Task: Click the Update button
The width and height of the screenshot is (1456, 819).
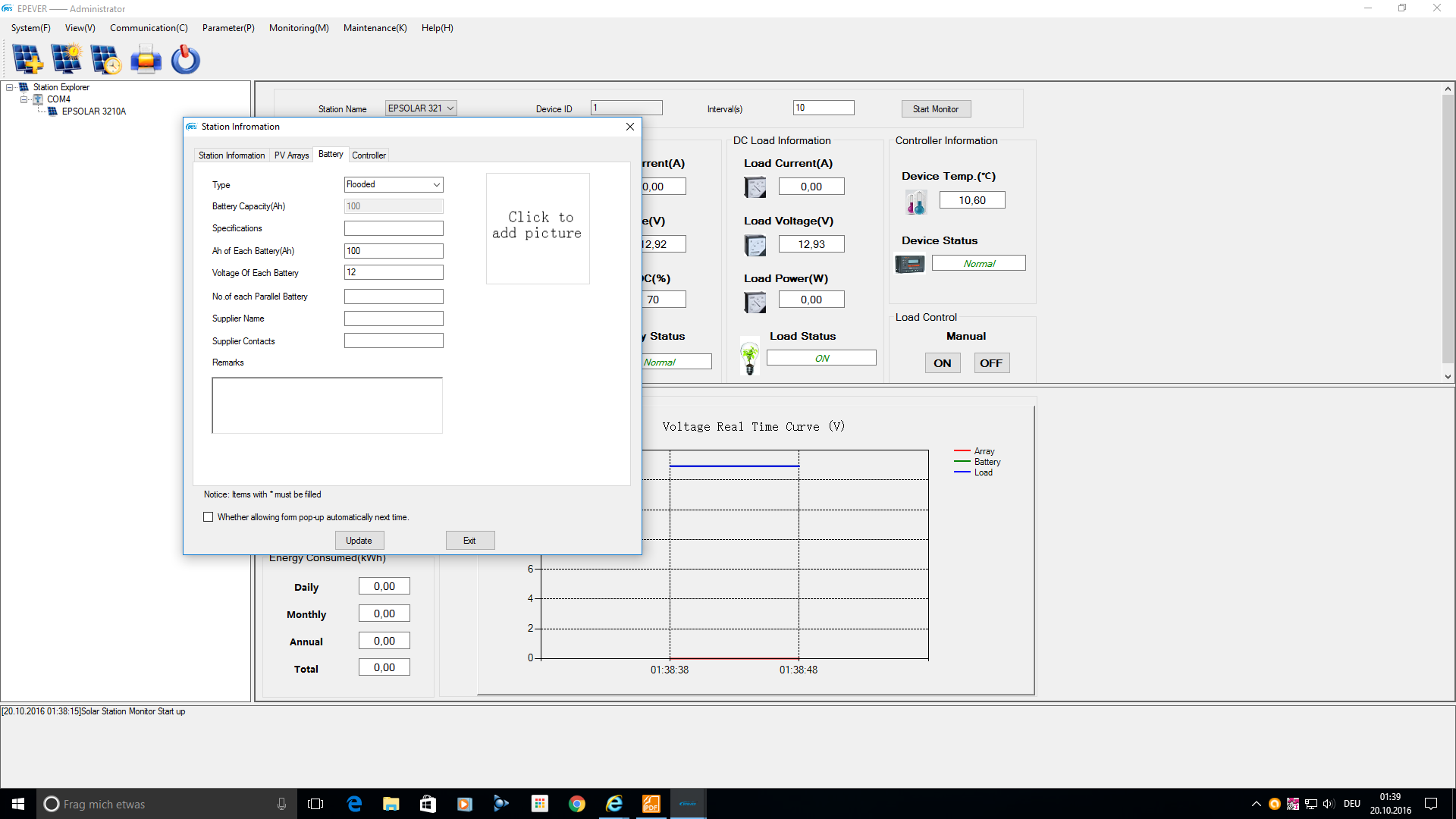Action: [359, 541]
